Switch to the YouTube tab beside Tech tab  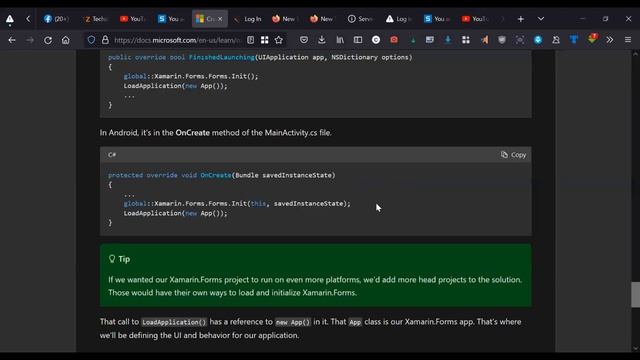132,19
